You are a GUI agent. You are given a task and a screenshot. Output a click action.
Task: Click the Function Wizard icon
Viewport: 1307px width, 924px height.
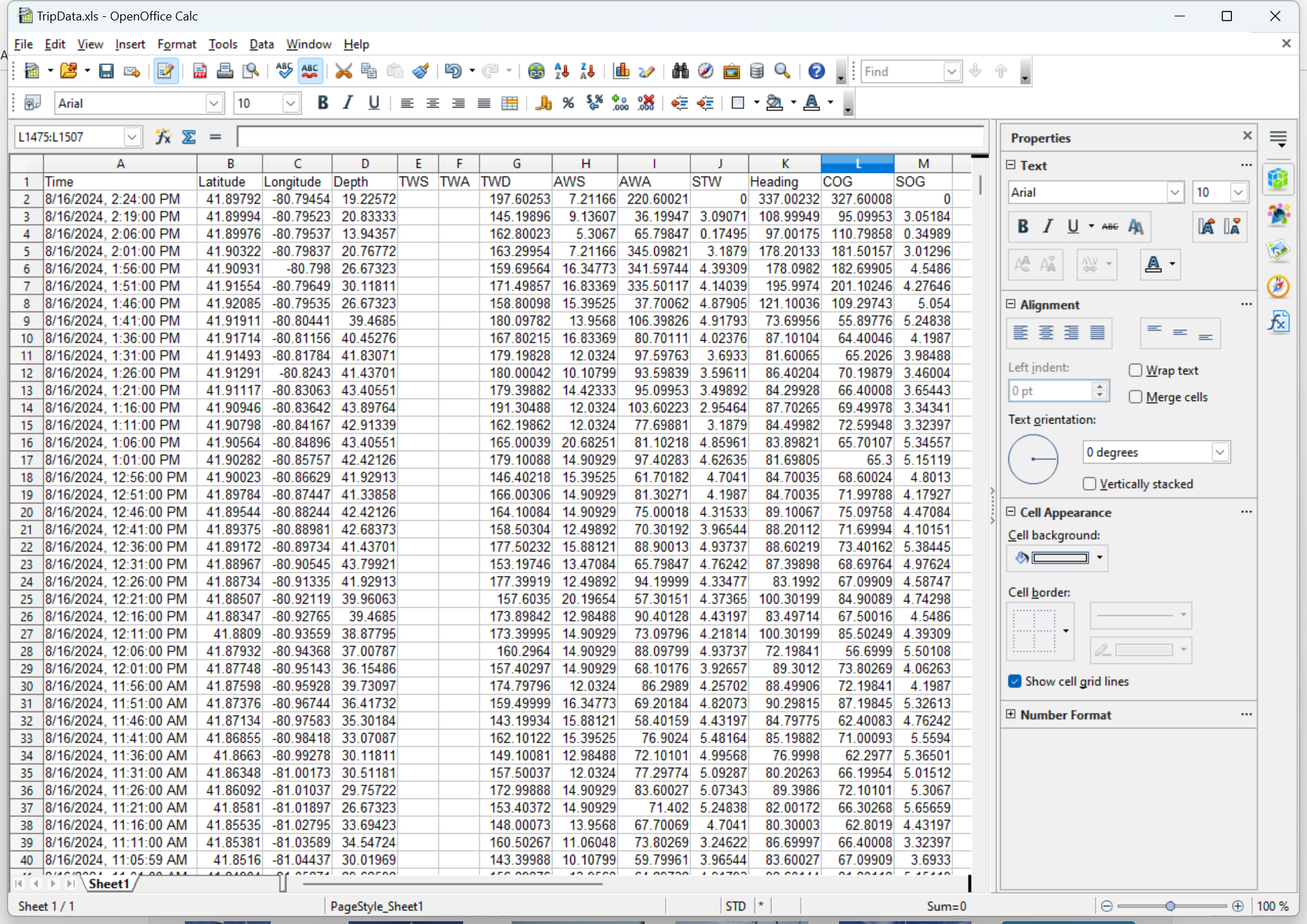[x=163, y=137]
